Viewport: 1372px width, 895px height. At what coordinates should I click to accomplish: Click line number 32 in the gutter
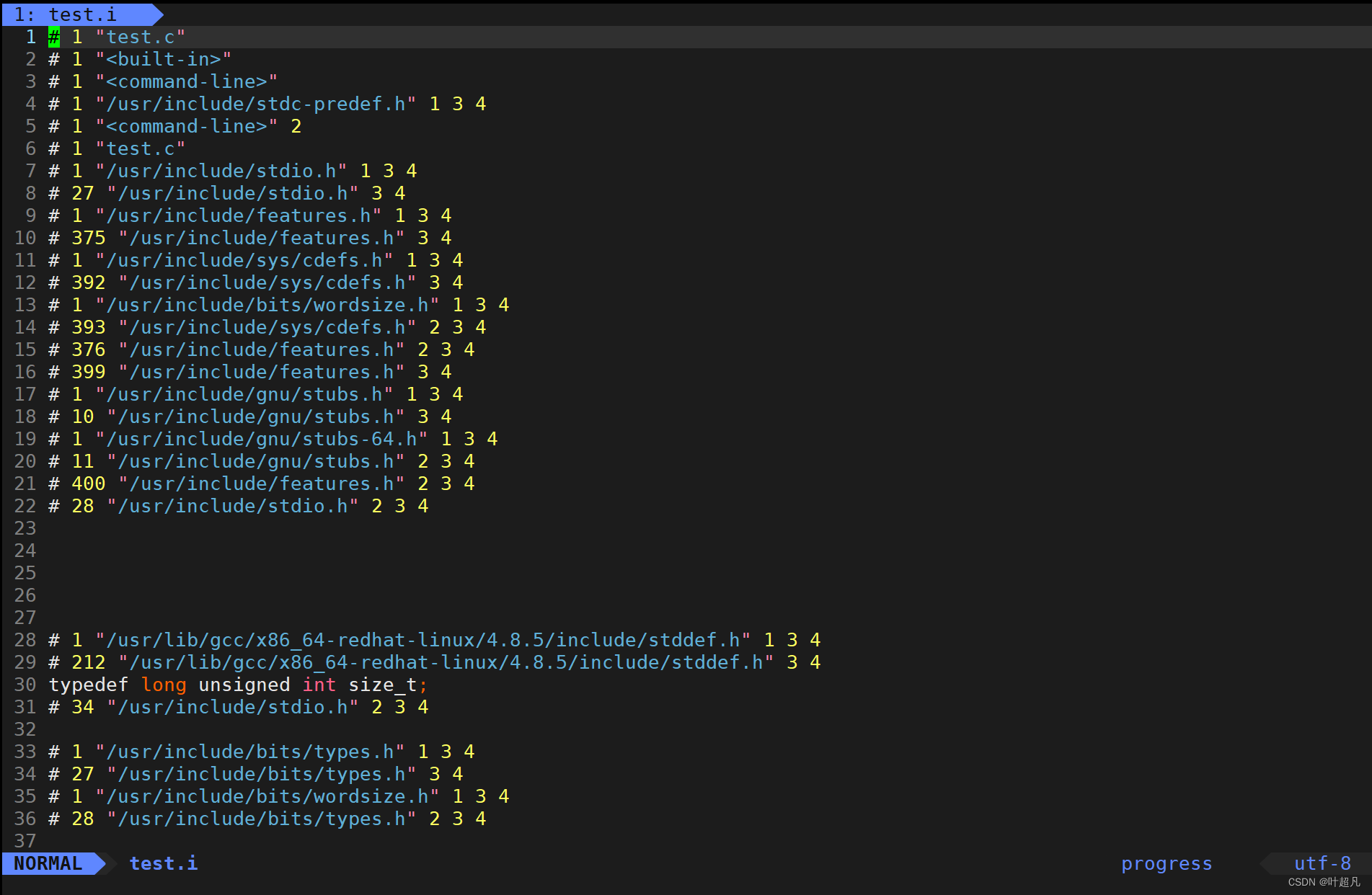tap(25, 729)
